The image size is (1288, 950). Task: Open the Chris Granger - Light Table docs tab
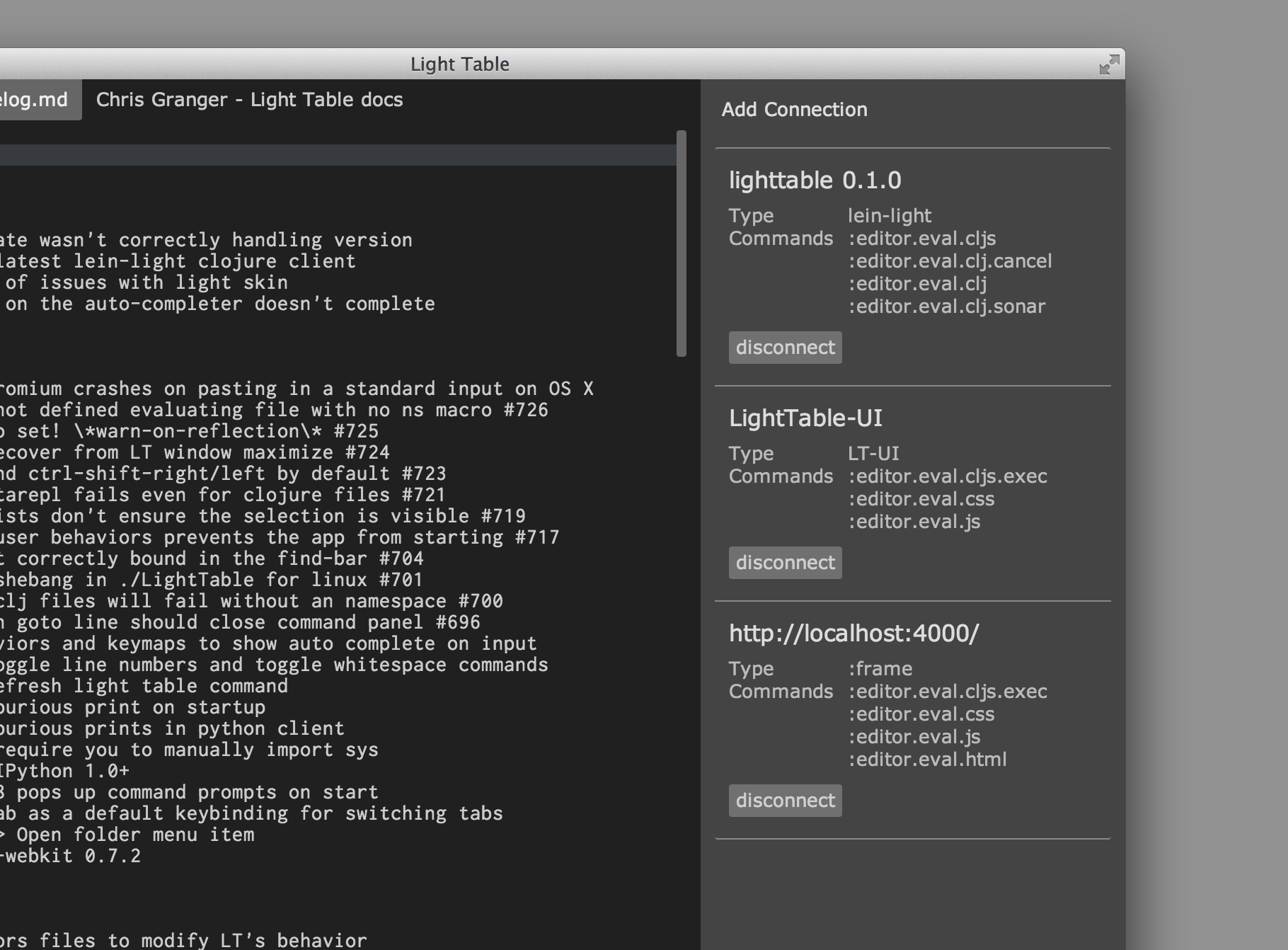[249, 100]
